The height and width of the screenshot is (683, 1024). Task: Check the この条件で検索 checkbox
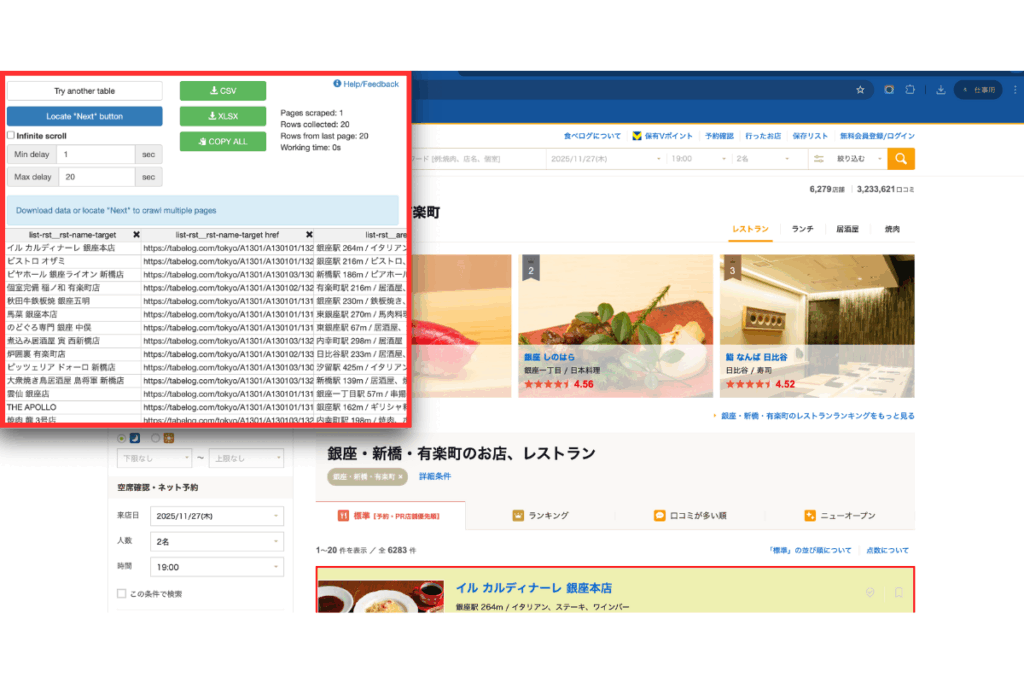pyautogui.click(x=122, y=594)
